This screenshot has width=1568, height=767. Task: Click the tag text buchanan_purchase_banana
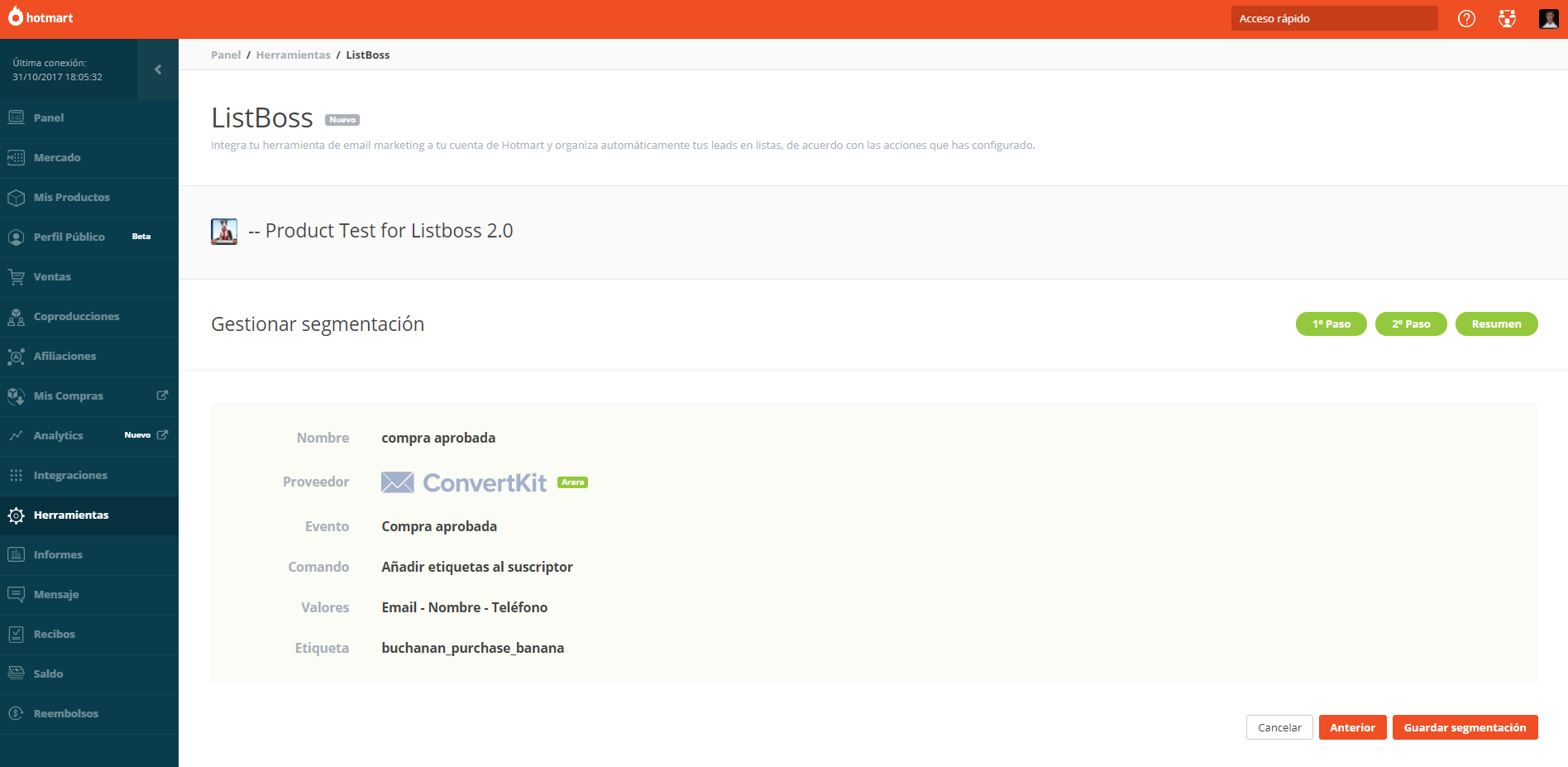473,648
